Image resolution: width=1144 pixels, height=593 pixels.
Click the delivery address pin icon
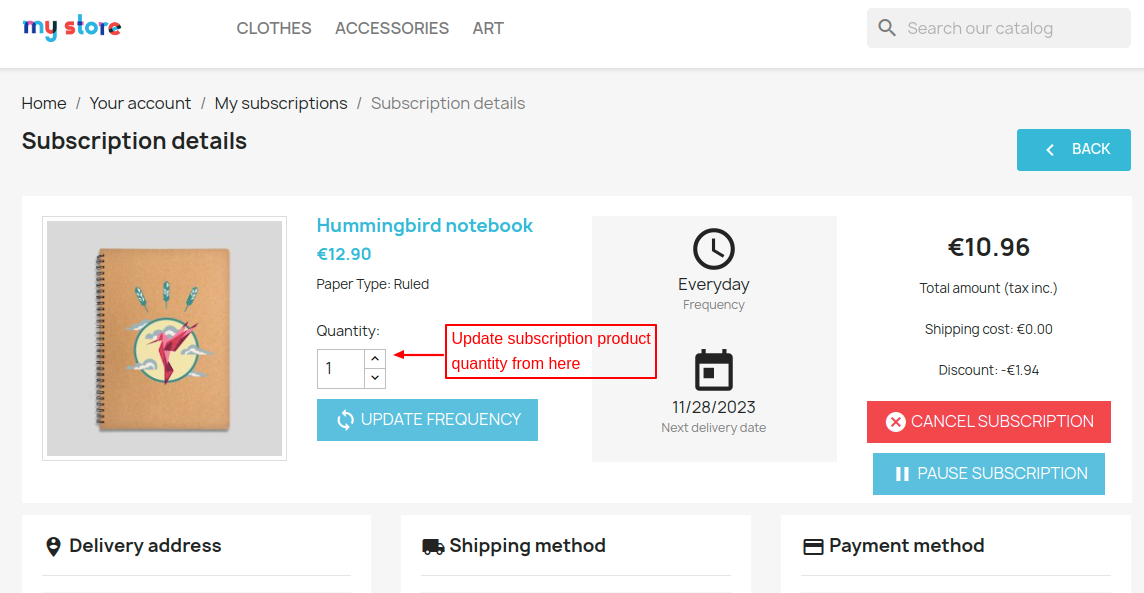[x=53, y=546]
